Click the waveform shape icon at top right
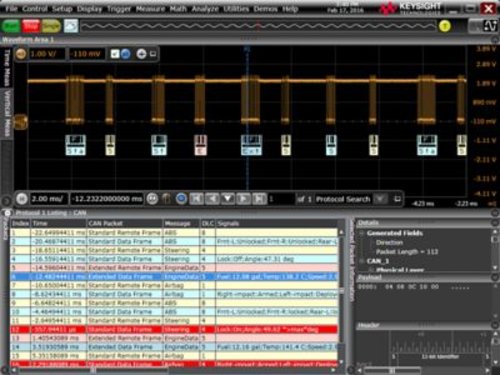The image size is (500, 375). (490, 26)
